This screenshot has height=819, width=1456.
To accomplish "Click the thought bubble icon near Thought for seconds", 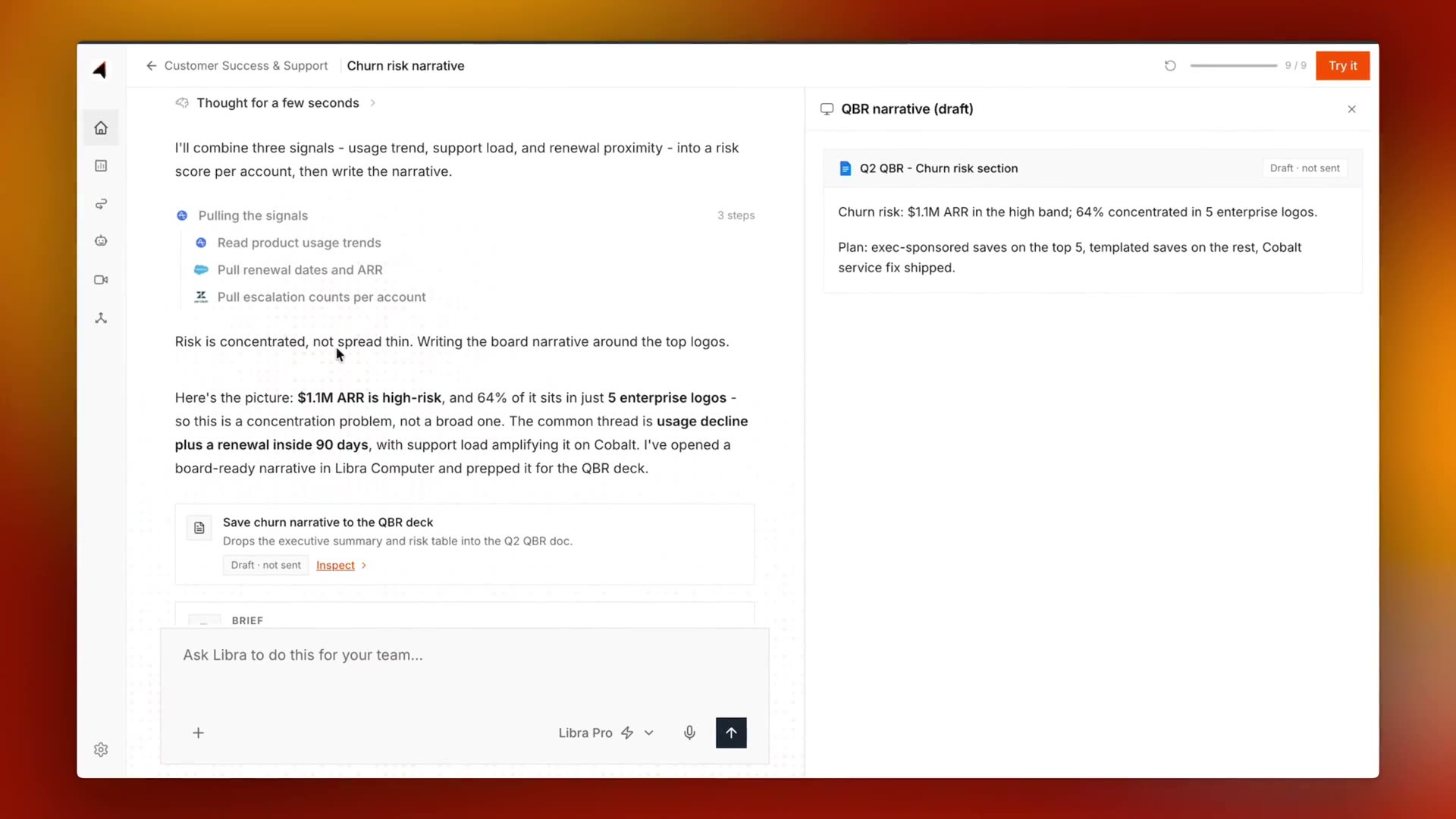I will (182, 103).
